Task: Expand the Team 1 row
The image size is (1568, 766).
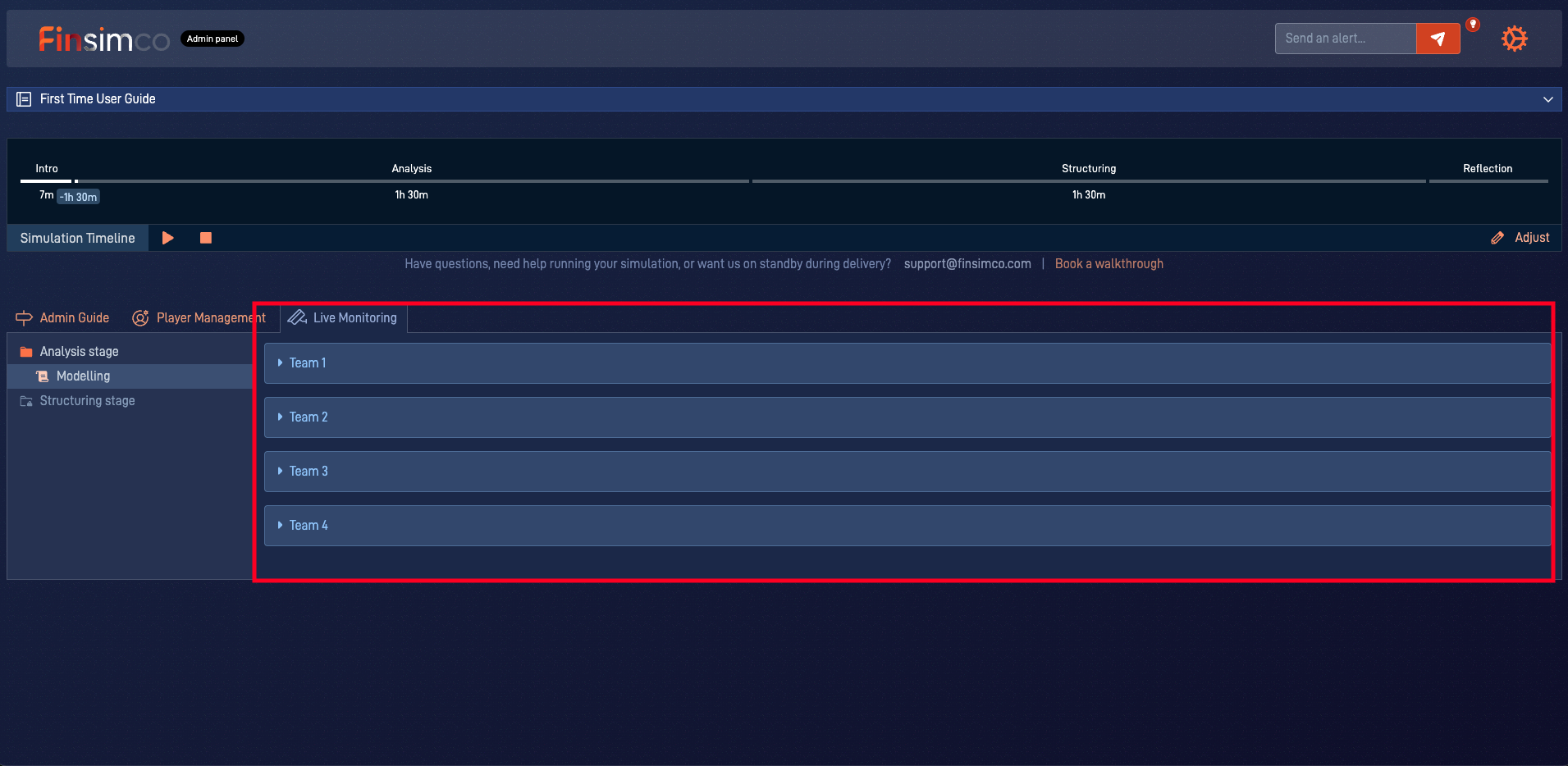Action: click(907, 363)
